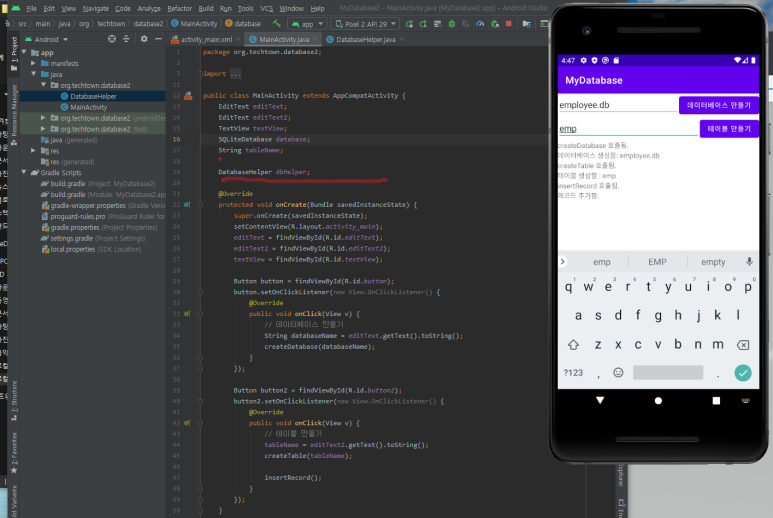Viewport: 773px width, 518px height.
Task: Click Collapse All icon in Project panel
Action: tap(126, 39)
